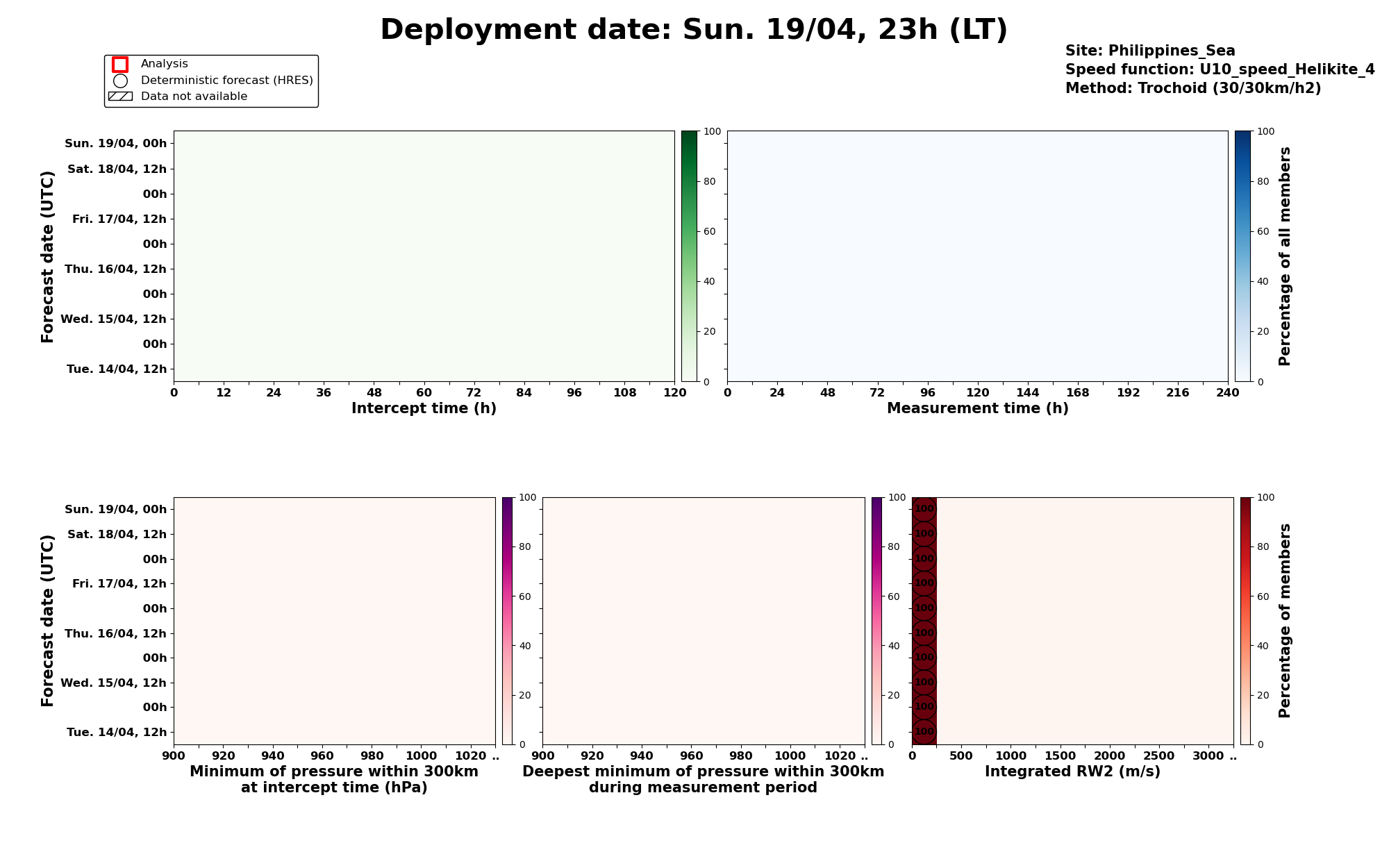The height and width of the screenshot is (868, 1389).
Task: Click the Intercept time (h) axis label
Action: pos(424,408)
